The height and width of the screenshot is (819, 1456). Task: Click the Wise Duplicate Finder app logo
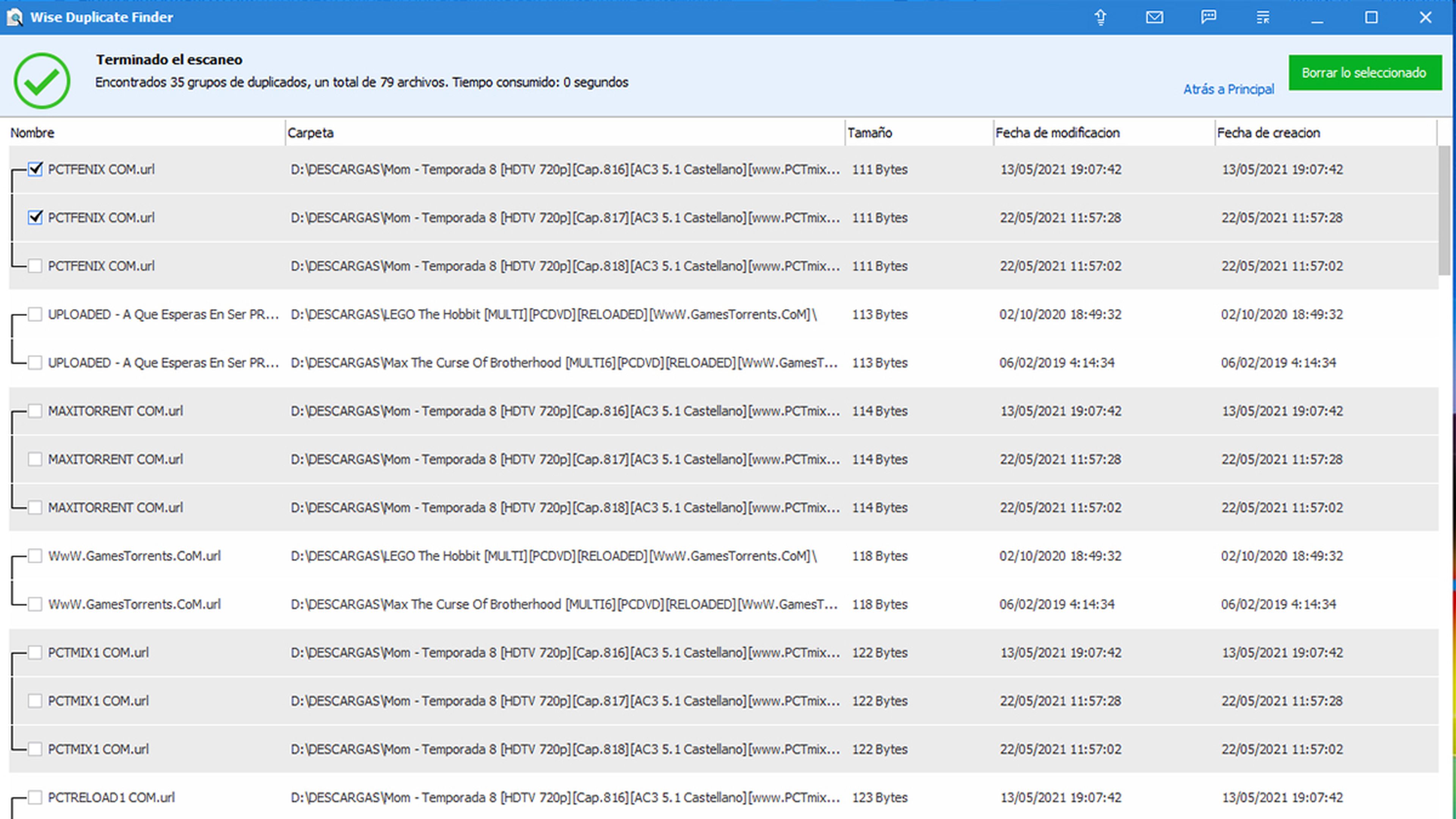(15, 17)
